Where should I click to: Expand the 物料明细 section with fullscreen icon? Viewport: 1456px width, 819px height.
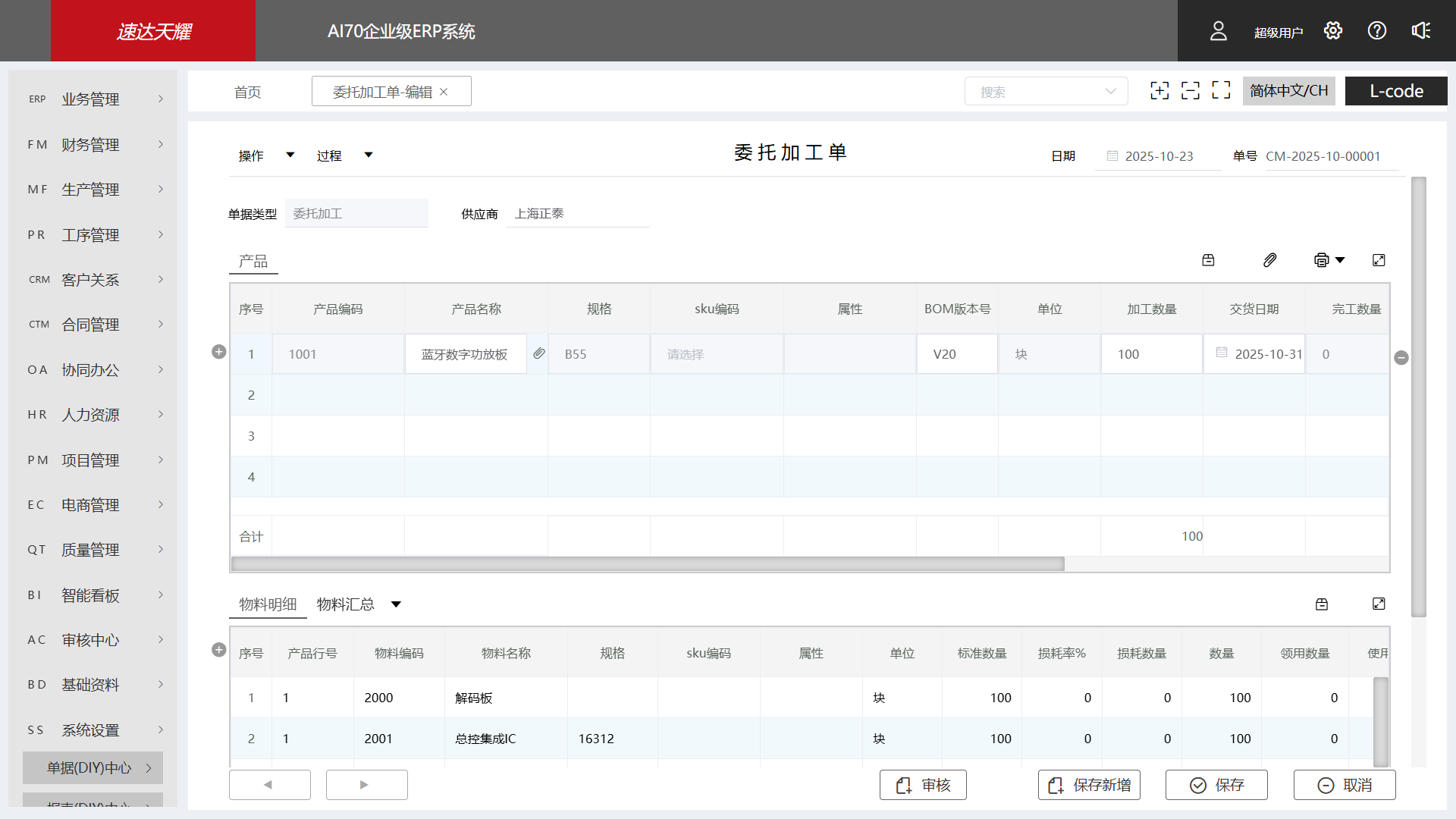click(x=1379, y=604)
